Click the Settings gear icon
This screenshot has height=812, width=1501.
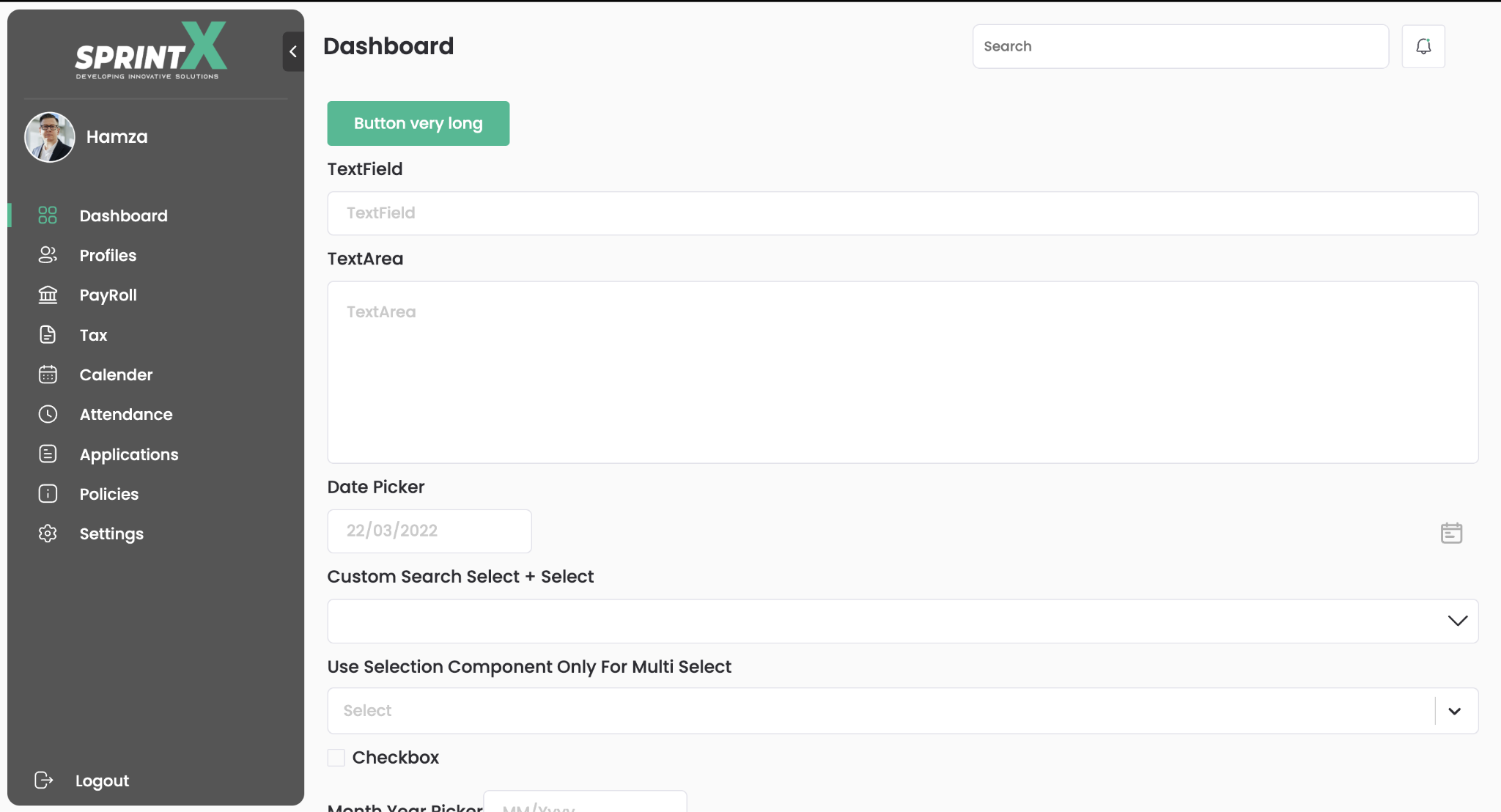click(48, 534)
